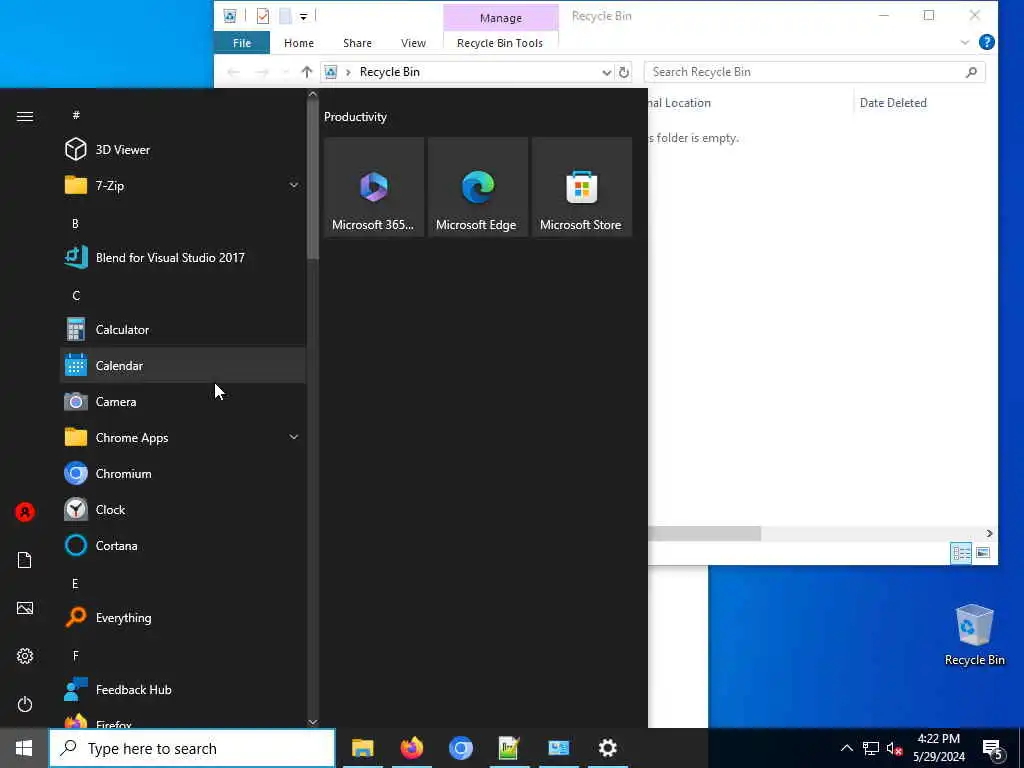Image resolution: width=1024 pixels, height=768 pixels.
Task: Click the Up arrow in Explorer navigation
Action: 306,72
